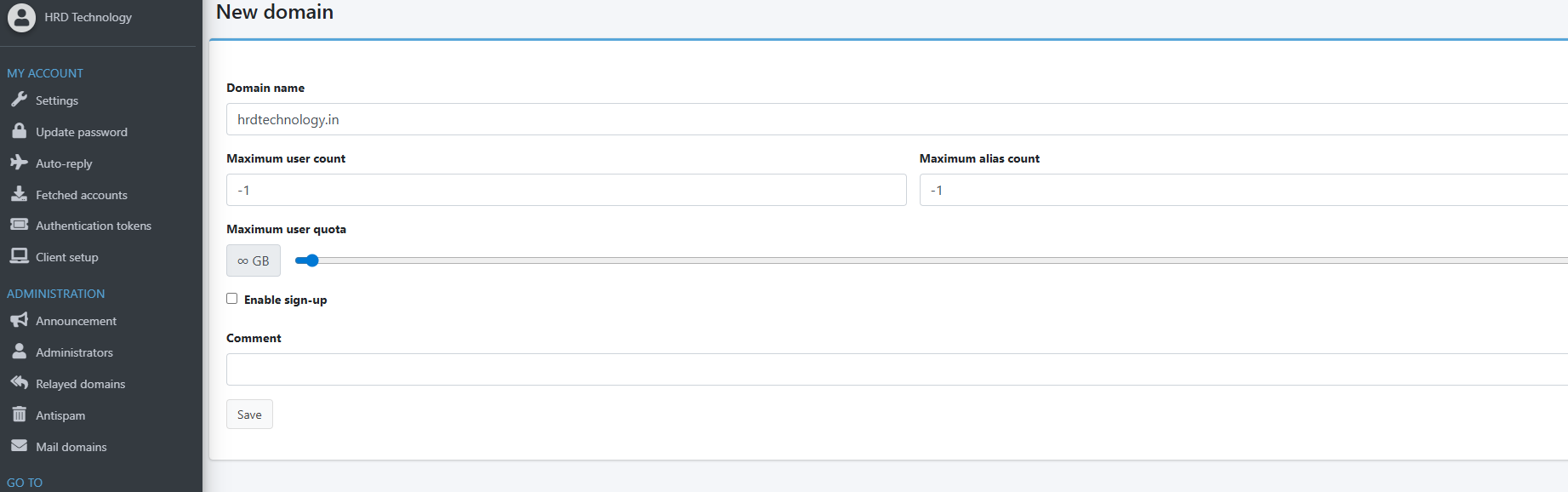Click the ticket icon for Authentication tokens
This screenshot has height=492, width=1568.
pos(19,225)
